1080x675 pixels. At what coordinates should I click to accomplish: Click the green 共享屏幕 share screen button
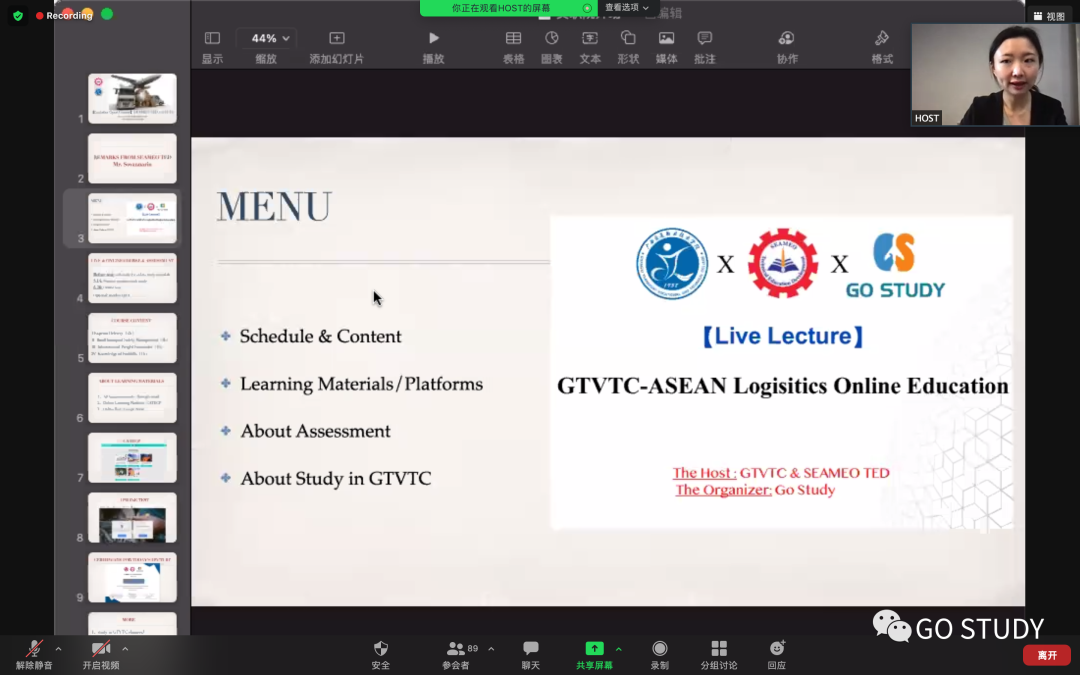coord(594,654)
